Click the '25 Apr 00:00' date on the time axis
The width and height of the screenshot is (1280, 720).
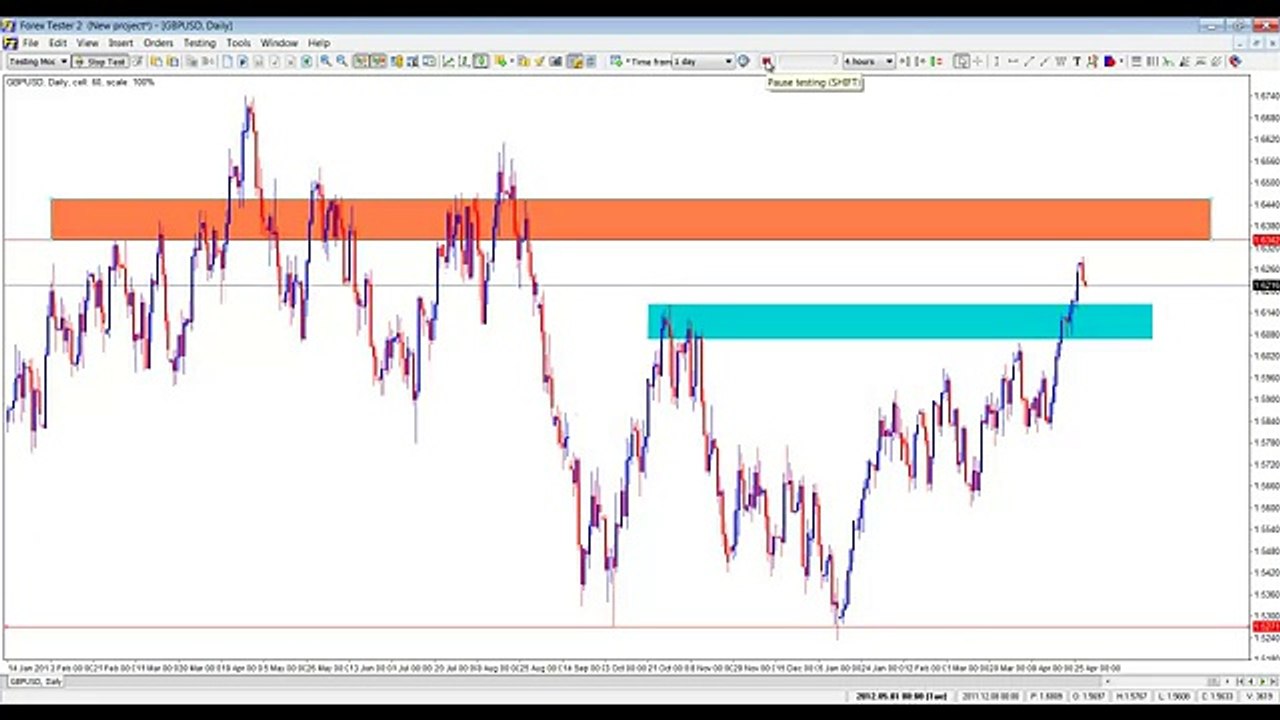(x=1098, y=667)
